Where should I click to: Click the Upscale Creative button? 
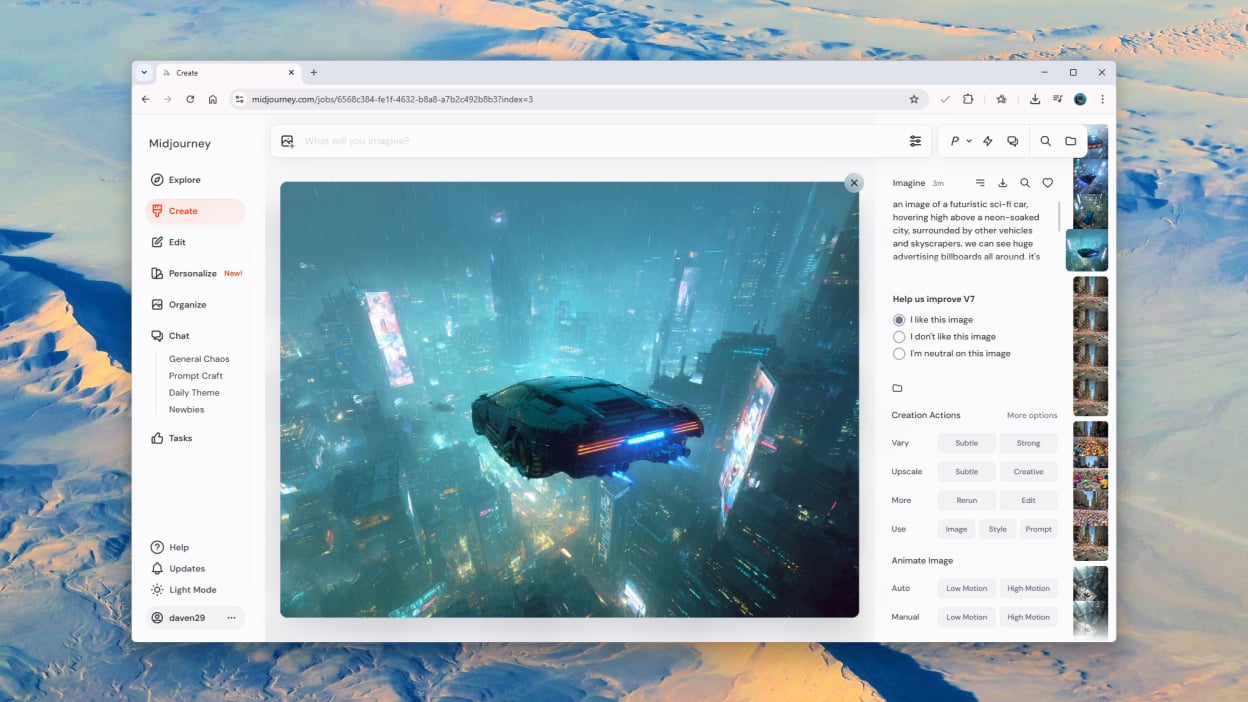click(1028, 472)
